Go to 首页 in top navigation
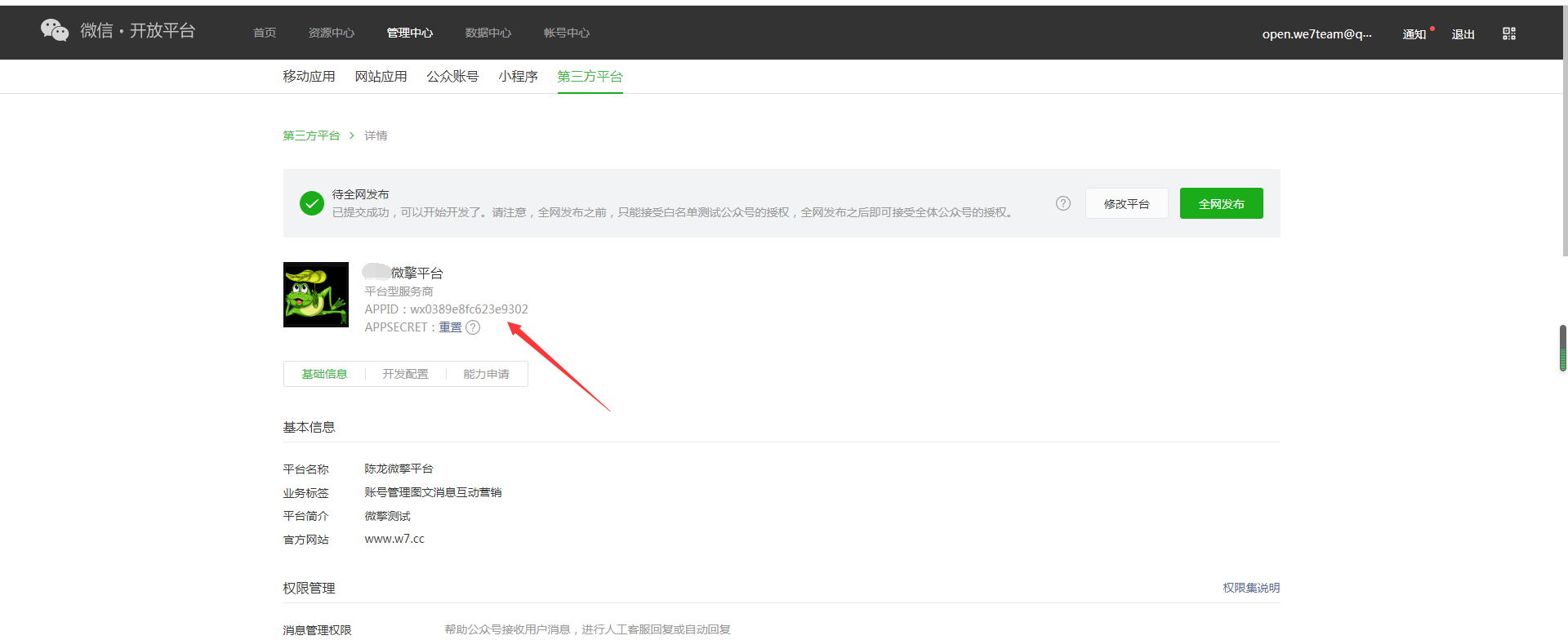Image resolution: width=1568 pixels, height=640 pixels. 265,33
